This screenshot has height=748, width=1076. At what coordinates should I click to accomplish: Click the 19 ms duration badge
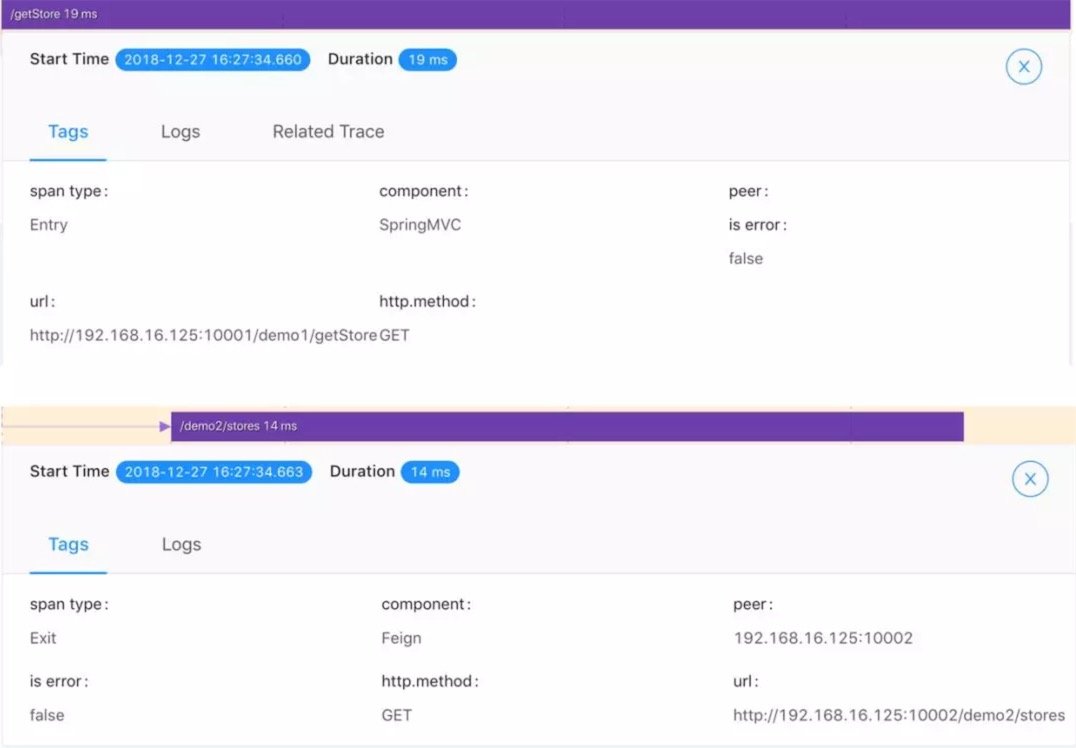click(427, 60)
